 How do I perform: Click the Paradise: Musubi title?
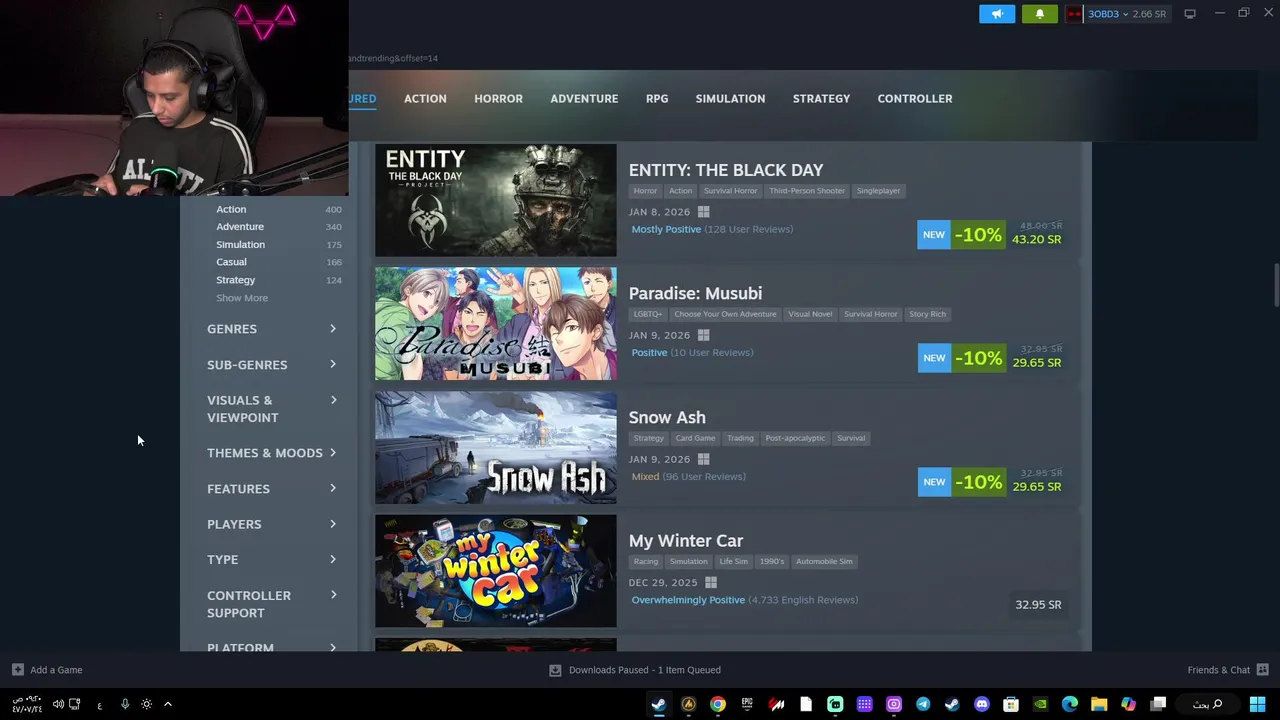pyautogui.click(x=695, y=293)
